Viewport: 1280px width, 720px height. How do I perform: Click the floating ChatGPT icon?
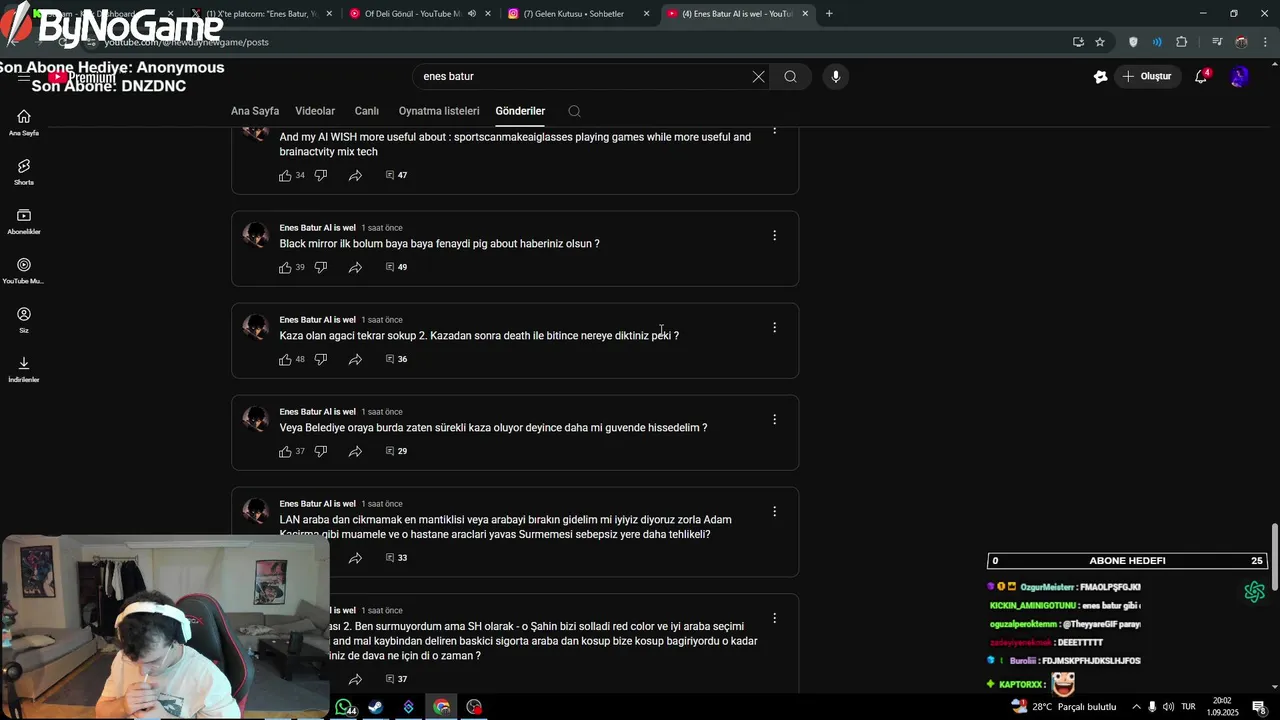1254,592
